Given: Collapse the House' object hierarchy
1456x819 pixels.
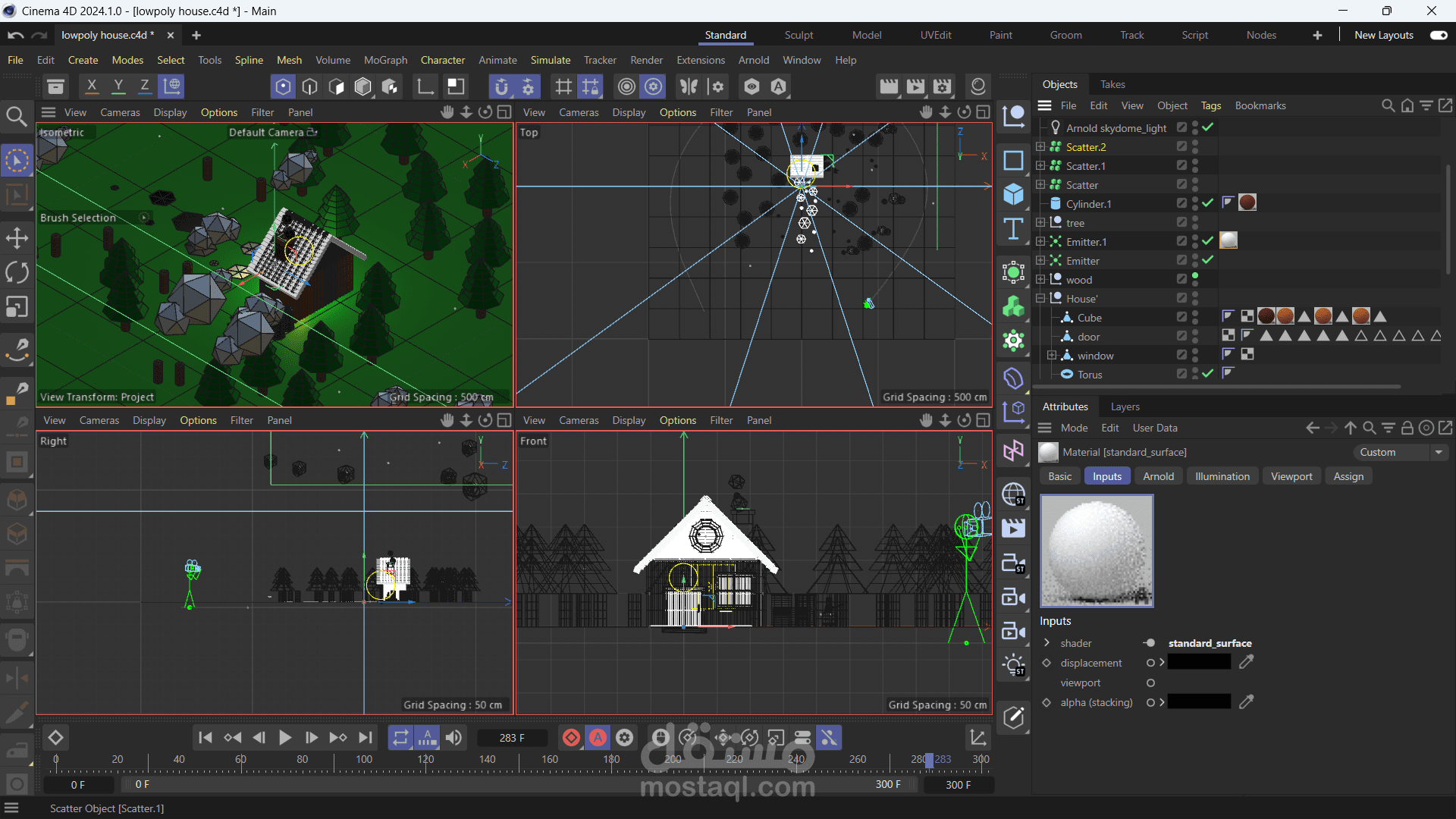Looking at the screenshot, I should tap(1040, 299).
